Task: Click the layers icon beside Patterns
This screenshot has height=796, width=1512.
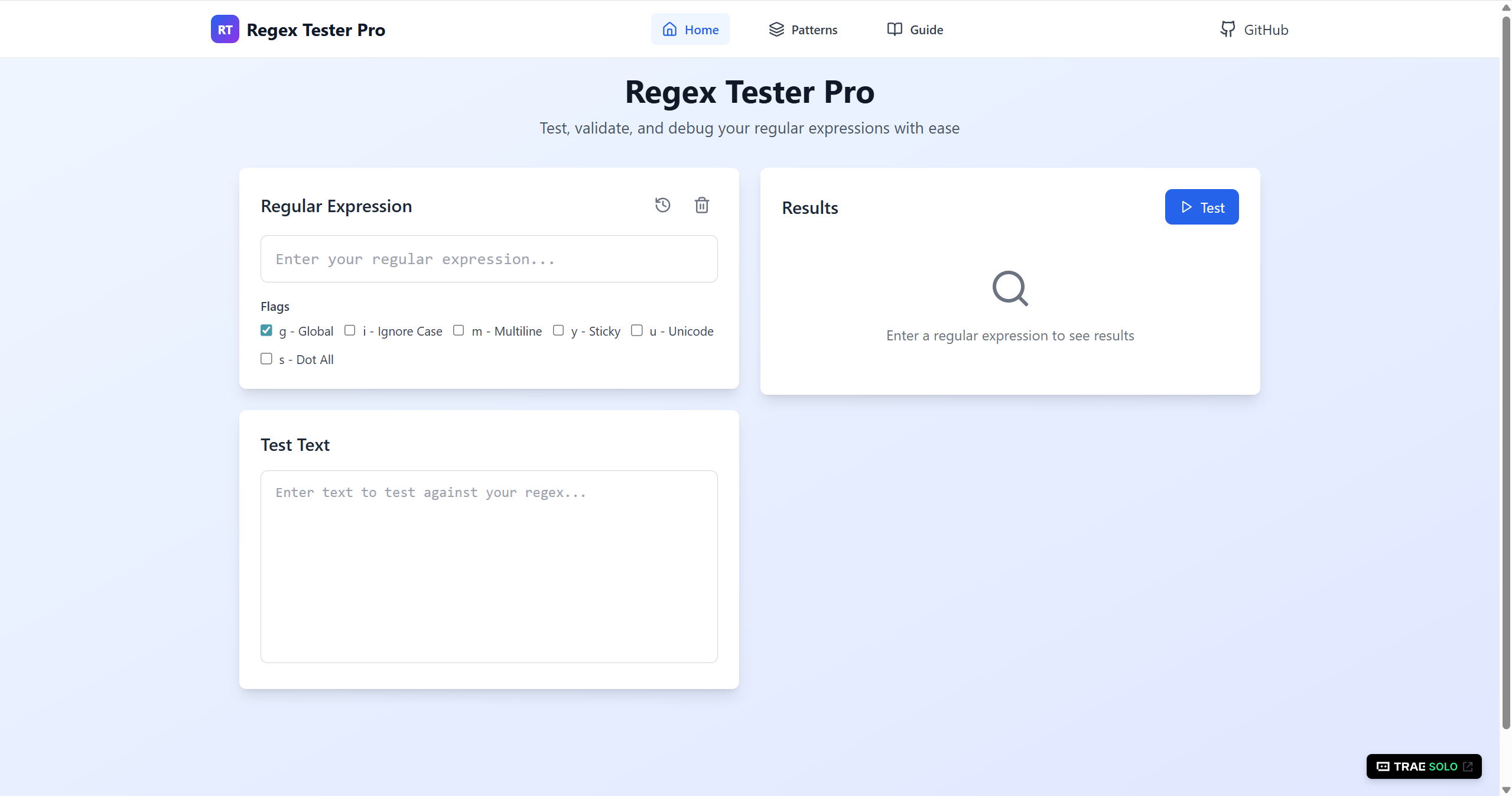Action: click(776, 29)
